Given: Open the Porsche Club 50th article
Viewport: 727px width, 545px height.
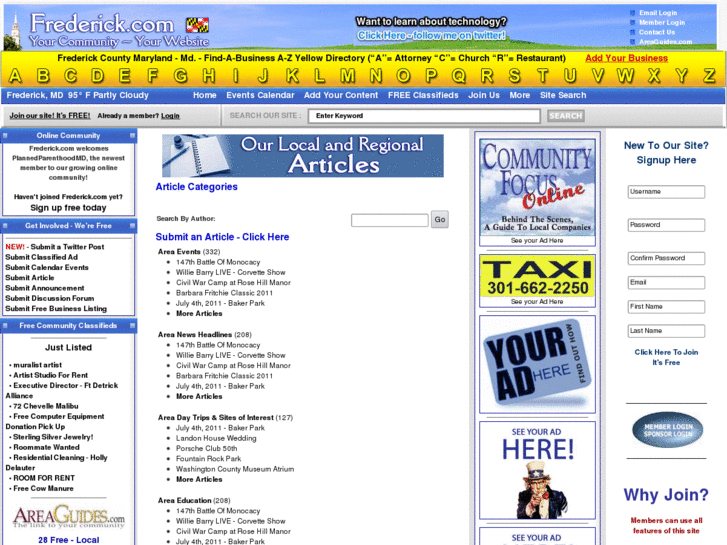Looking at the screenshot, I should (206, 449).
